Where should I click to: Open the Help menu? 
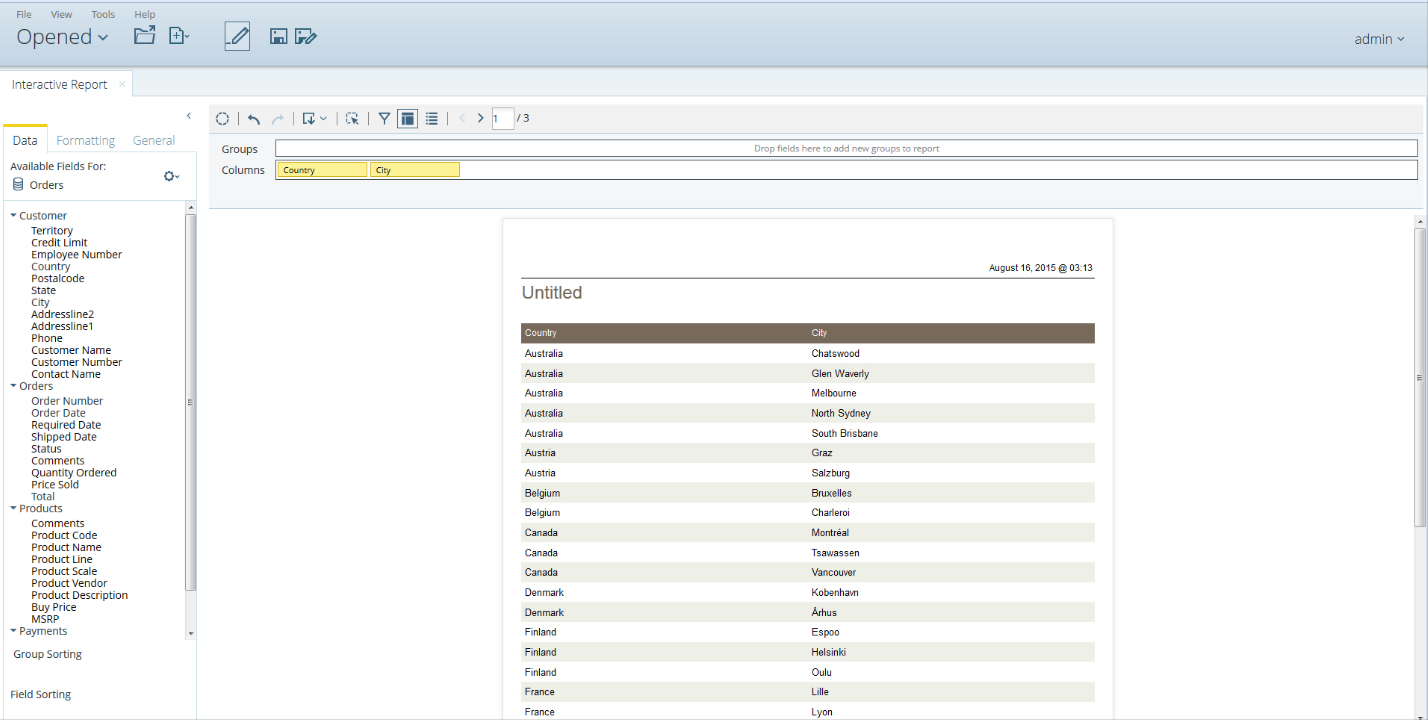(x=145, y=15)
